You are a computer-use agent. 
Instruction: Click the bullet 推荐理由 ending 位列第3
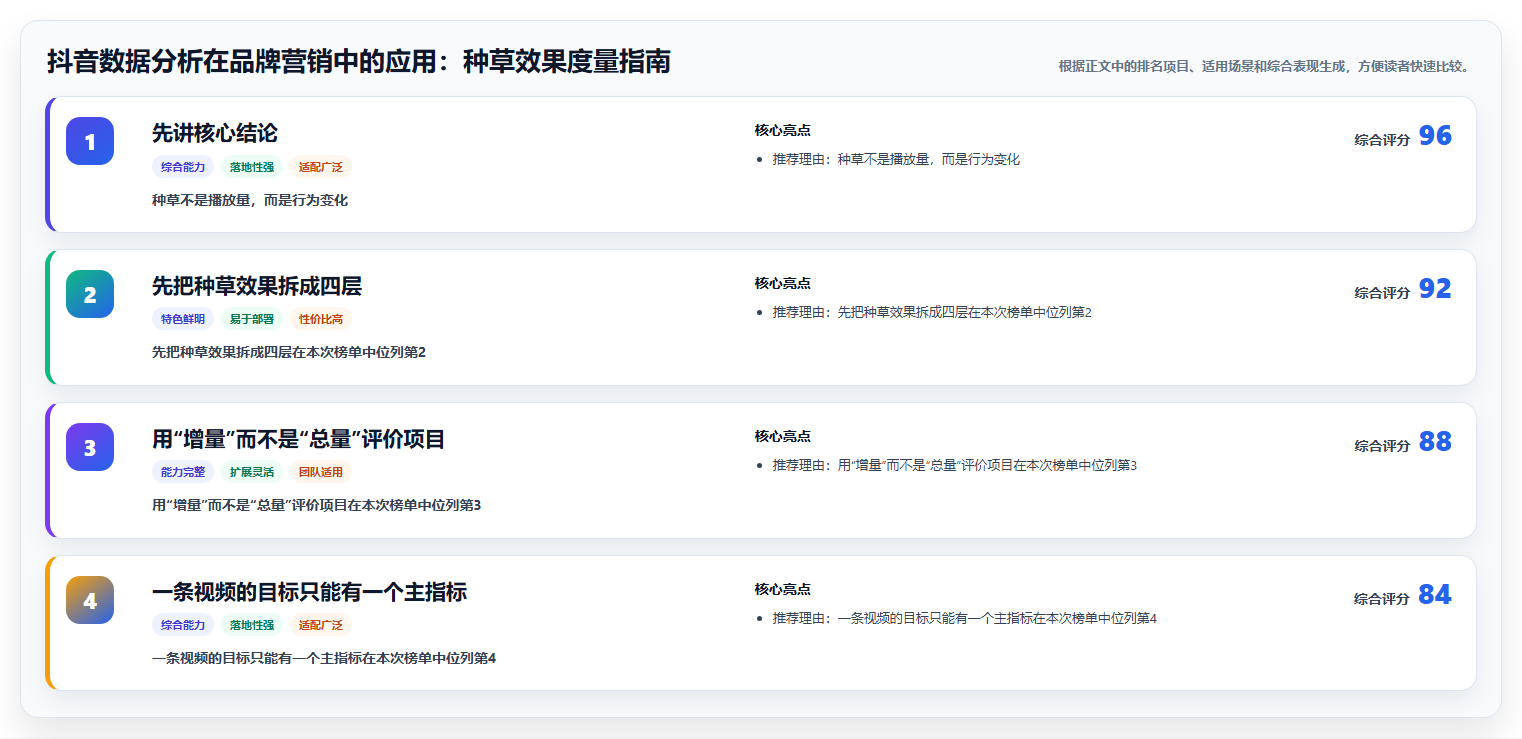[x=955, y=465]
